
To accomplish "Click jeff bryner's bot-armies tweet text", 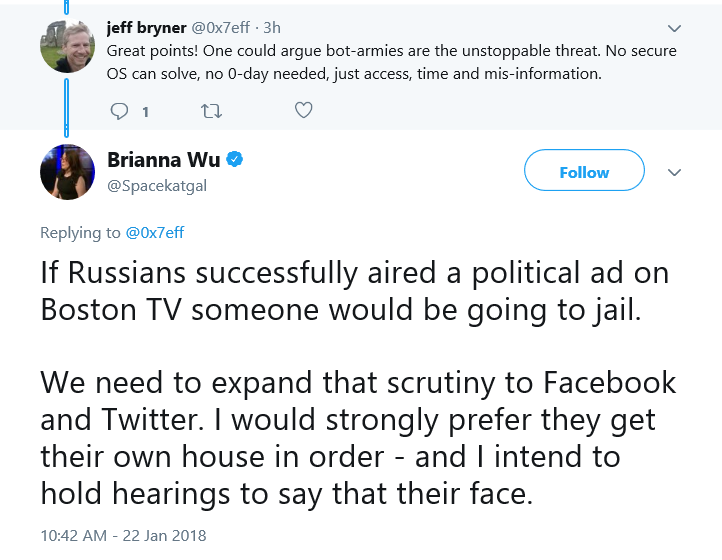I will [x=391, y=62].
